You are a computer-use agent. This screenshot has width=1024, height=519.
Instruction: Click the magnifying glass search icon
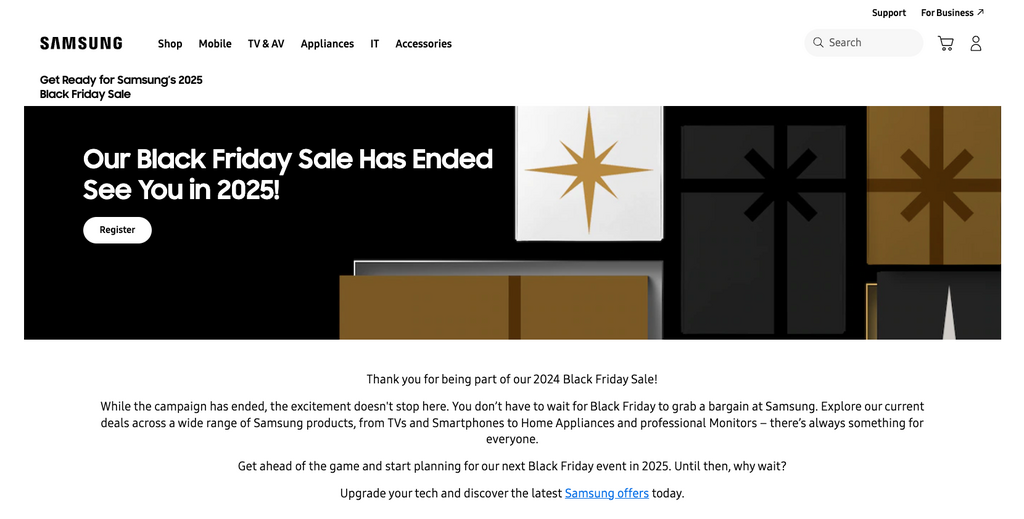[x=818, y=43]
